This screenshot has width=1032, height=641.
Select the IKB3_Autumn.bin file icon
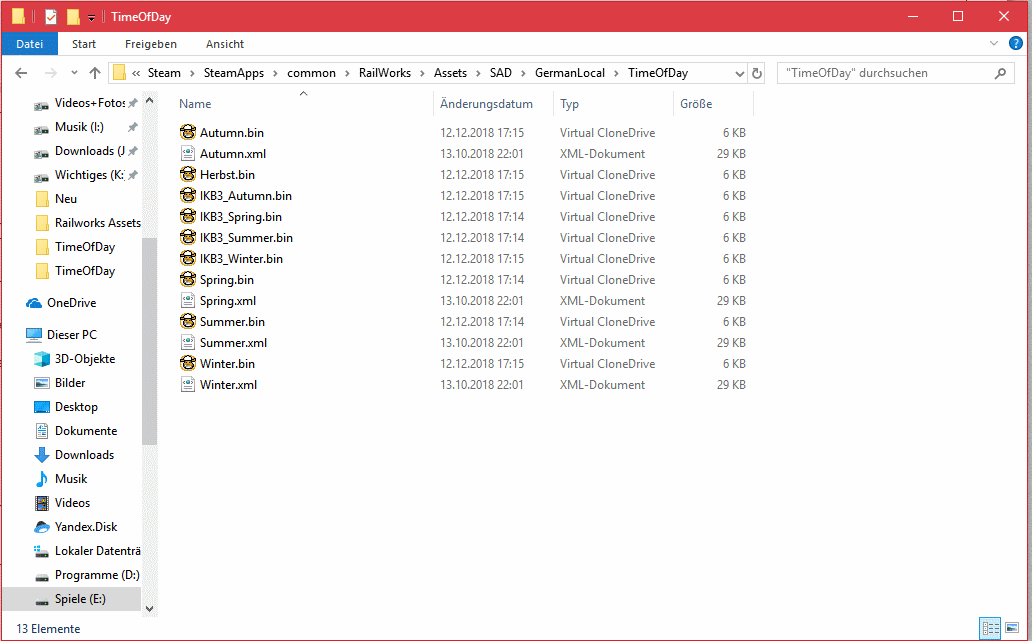pos(188,195)
